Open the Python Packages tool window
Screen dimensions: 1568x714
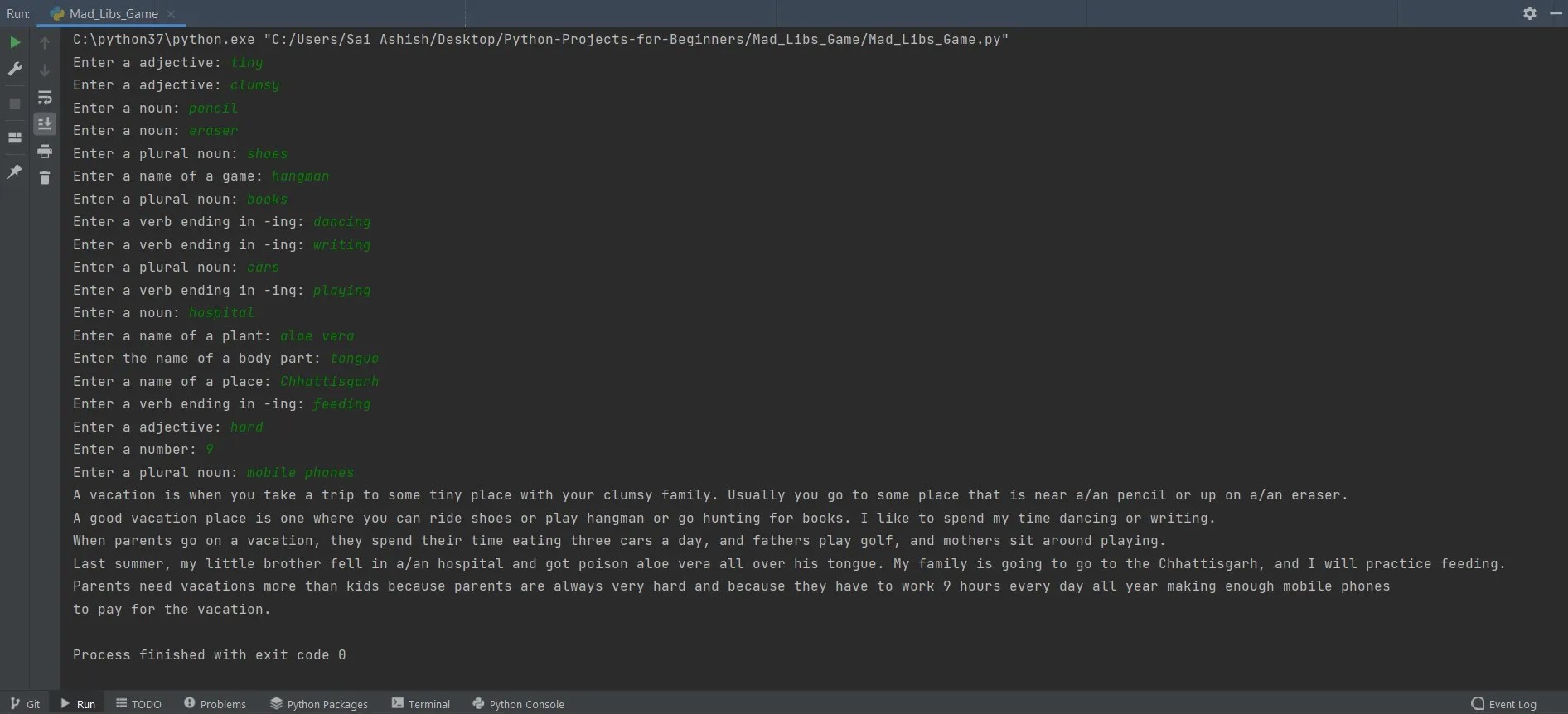pyautogui.click(x=319, y=704)
